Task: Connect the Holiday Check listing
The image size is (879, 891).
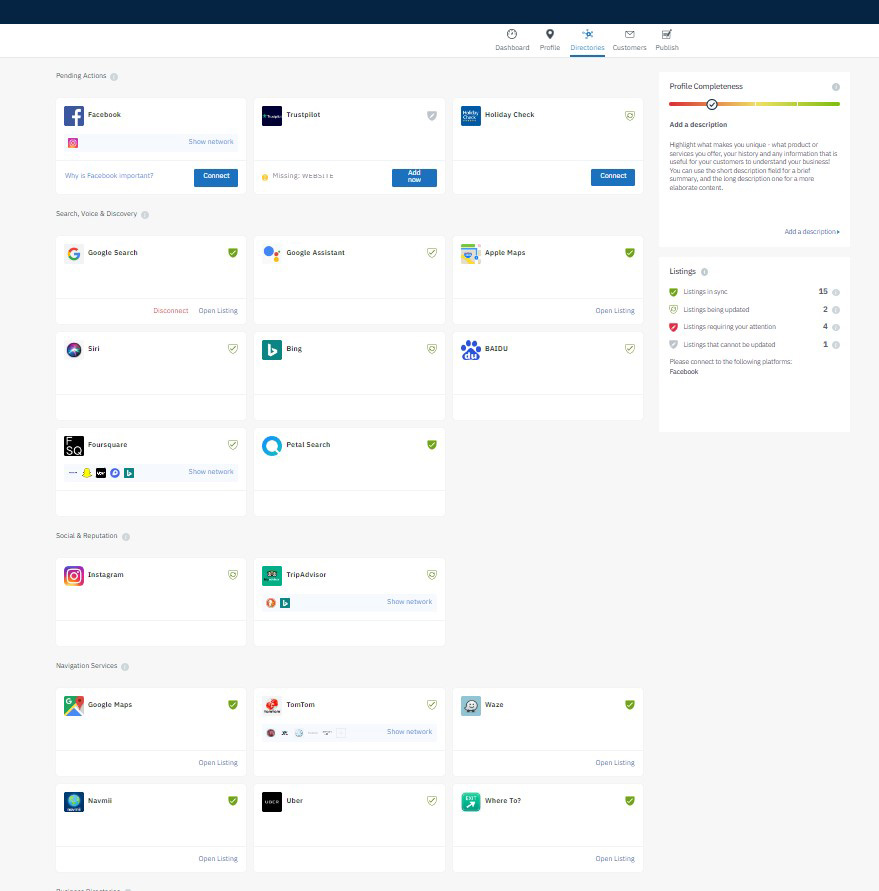Action: click(x=613, y=177)
